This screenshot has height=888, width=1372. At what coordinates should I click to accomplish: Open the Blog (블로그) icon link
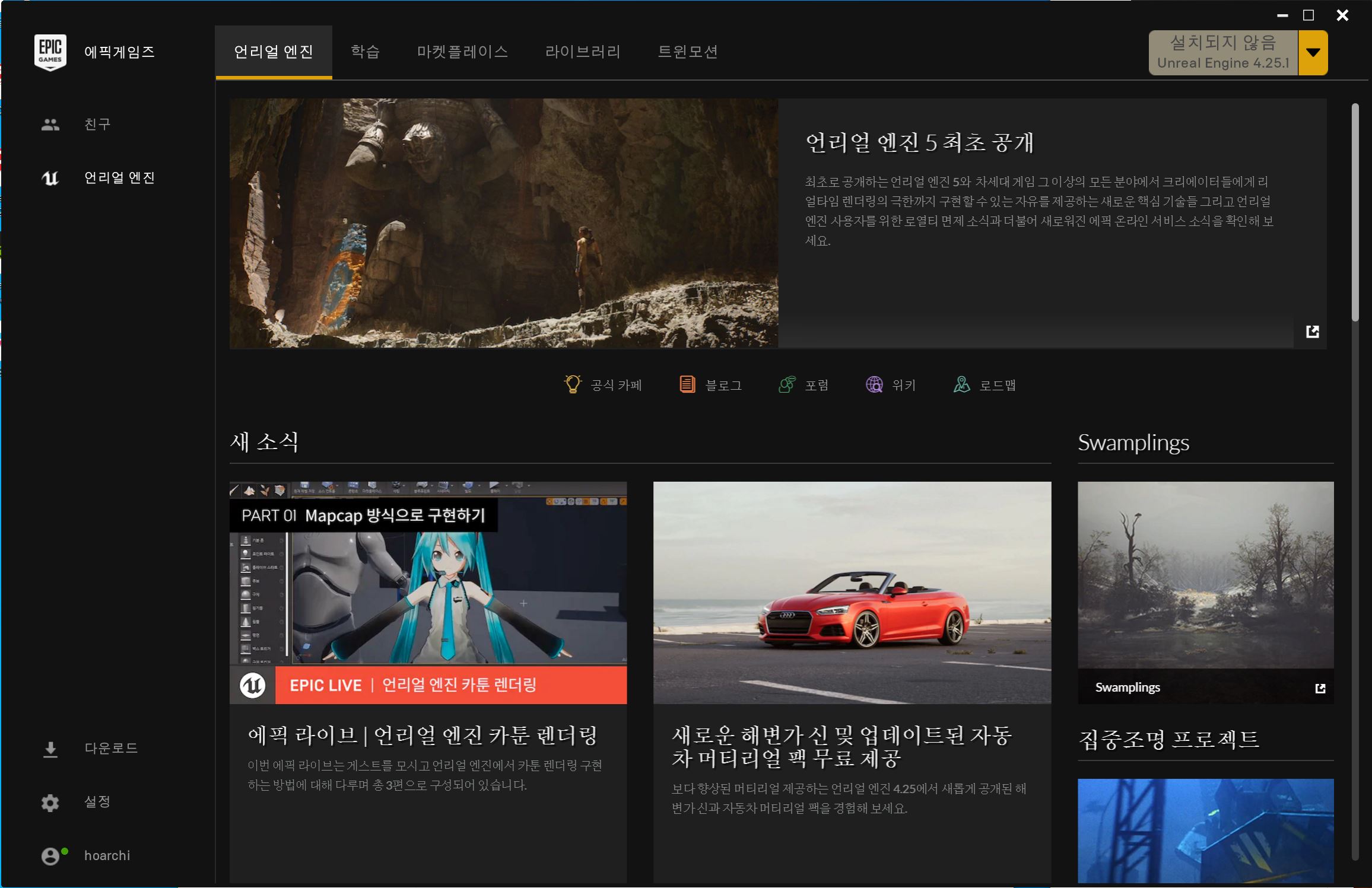click(687, 384)
